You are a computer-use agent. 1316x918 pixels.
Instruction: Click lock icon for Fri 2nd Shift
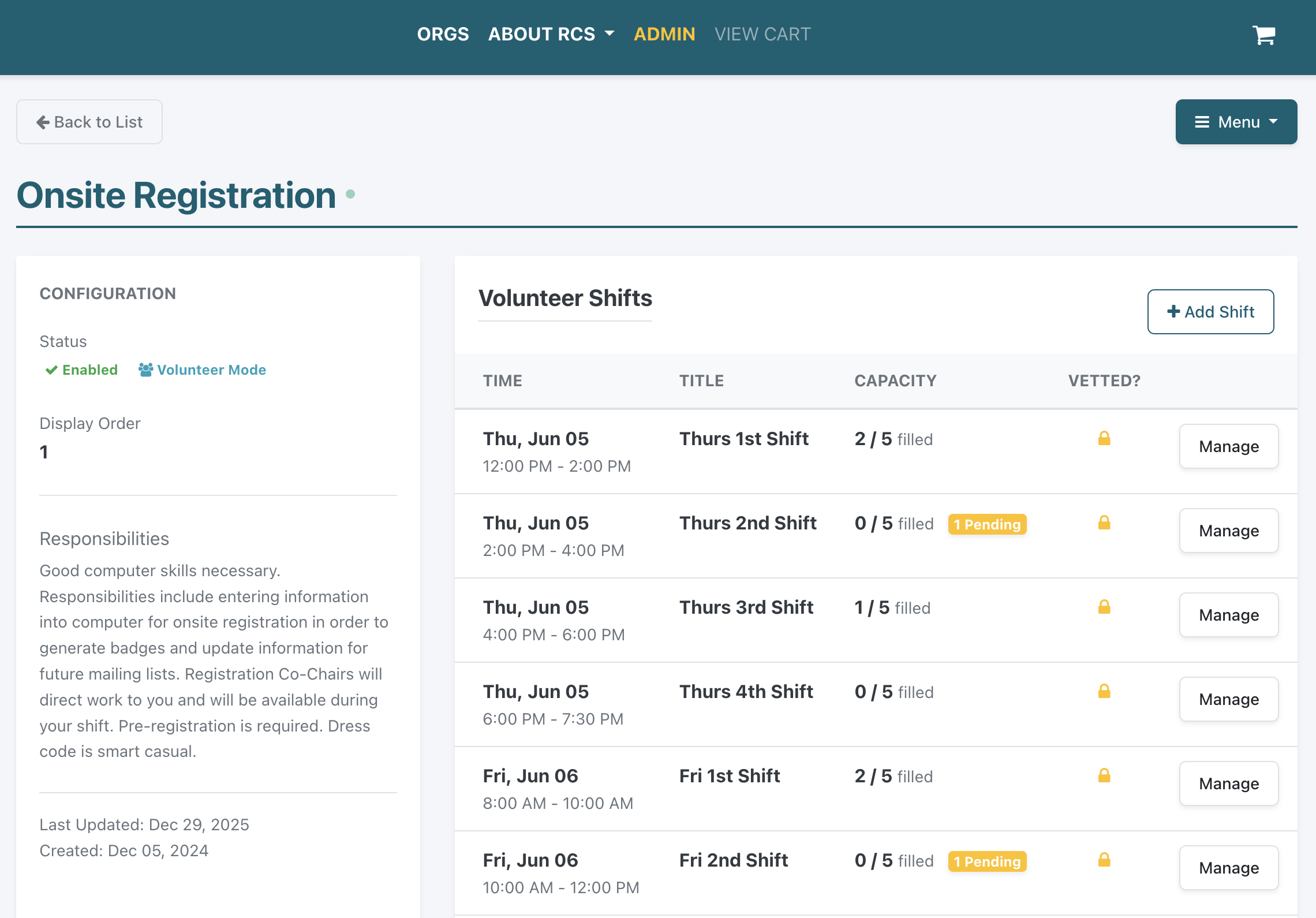click(1104, 860)
